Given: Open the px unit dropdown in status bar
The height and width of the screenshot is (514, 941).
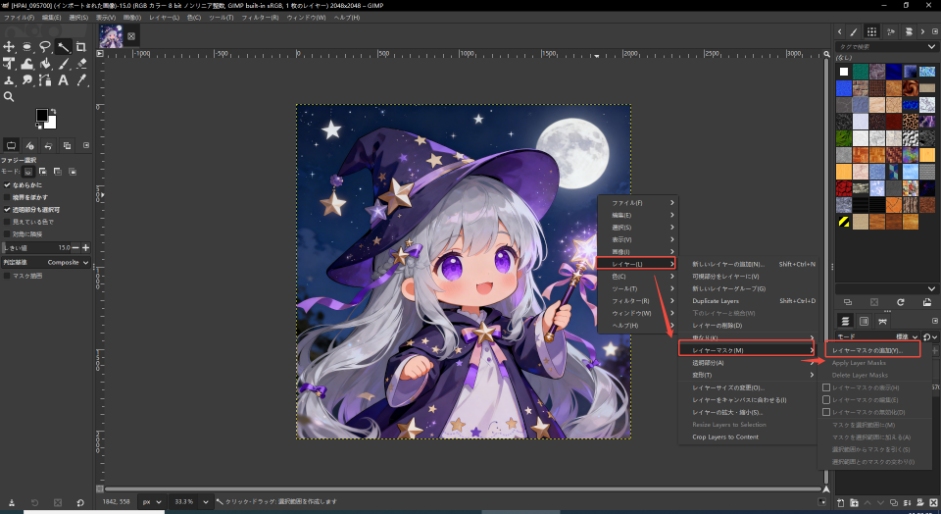Looking at the screenshot, I should 152,501.
